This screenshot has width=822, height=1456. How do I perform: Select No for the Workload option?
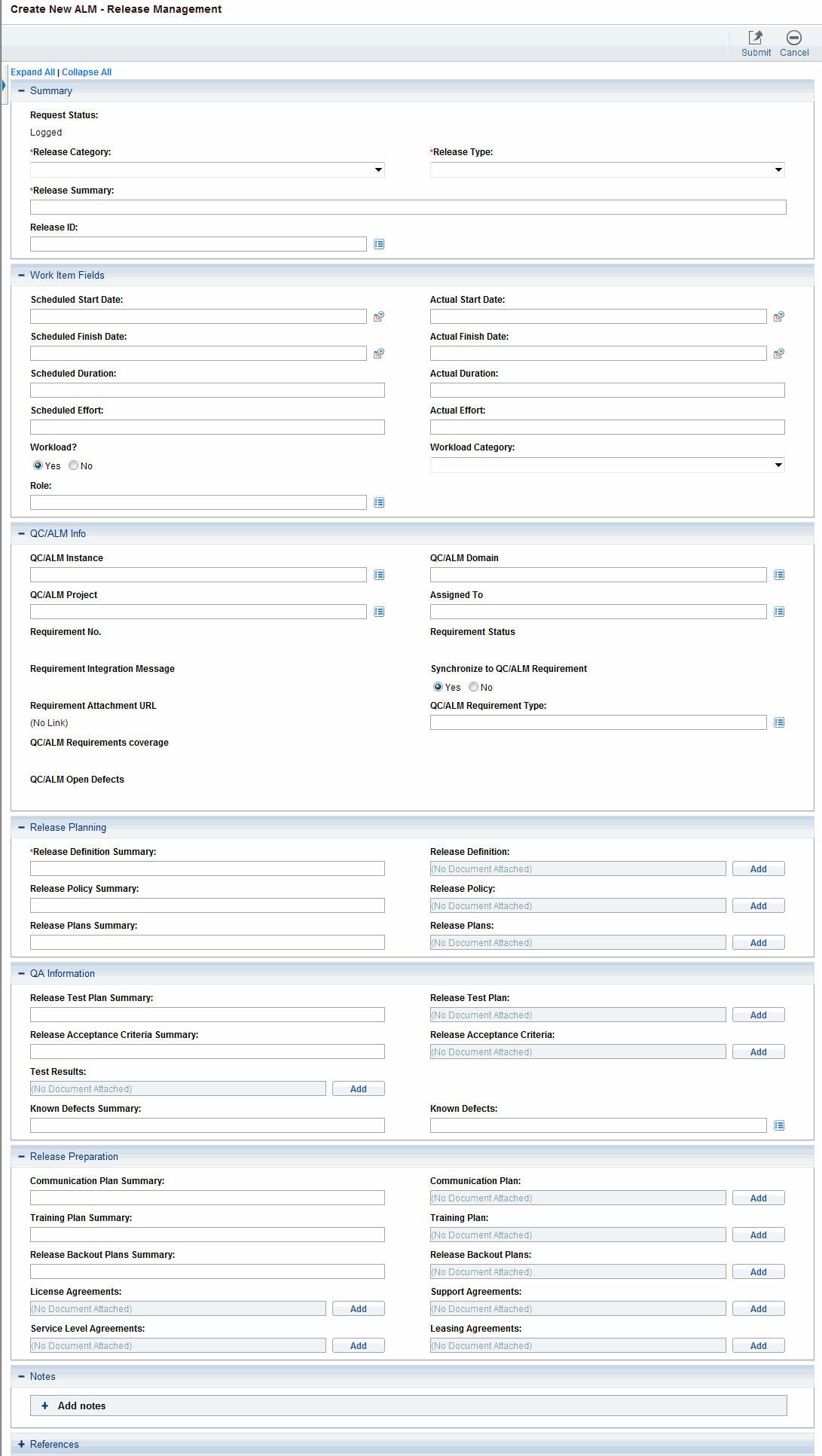[x=74, y=465]
